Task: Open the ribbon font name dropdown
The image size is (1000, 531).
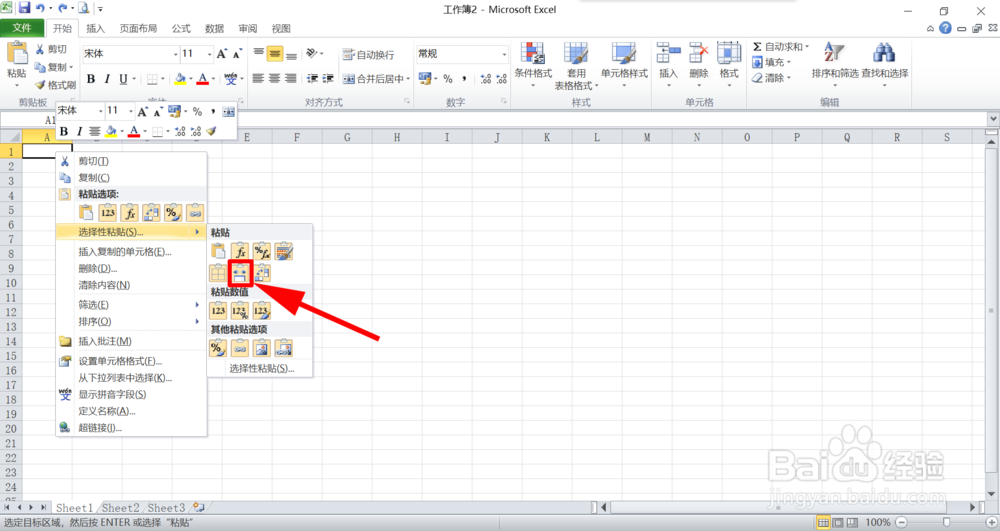Action: tap(175, 54)
